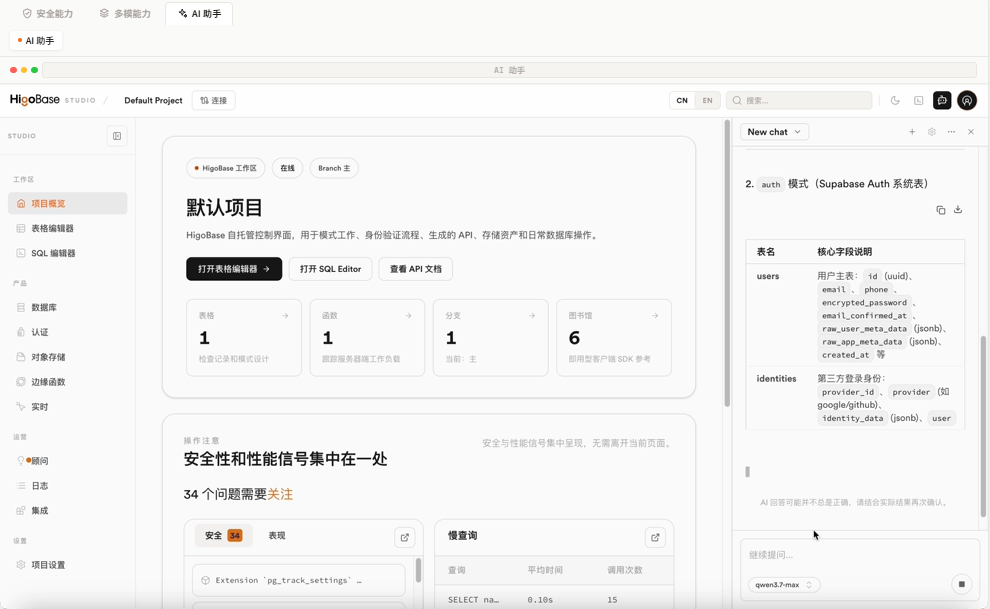Image resolution: width=990 pixels, height=609 pixels.
Task: Click the 在线 status badge
Action: [x=287, y=169]
